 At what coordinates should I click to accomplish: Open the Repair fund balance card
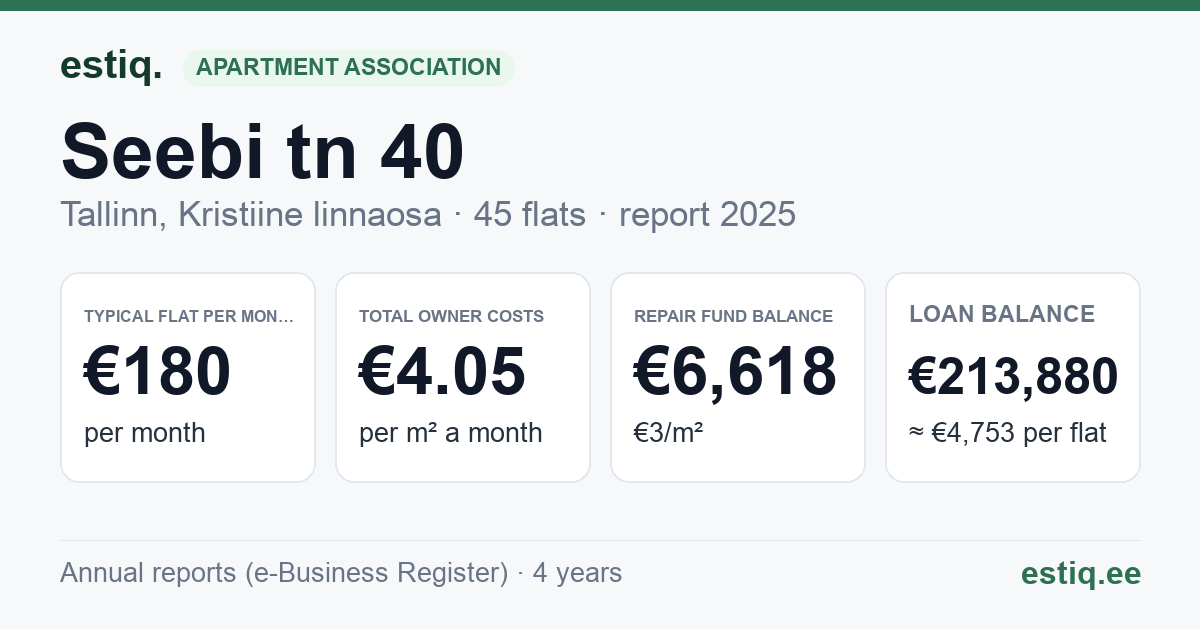pyautogui.click(x=738, y=377)
